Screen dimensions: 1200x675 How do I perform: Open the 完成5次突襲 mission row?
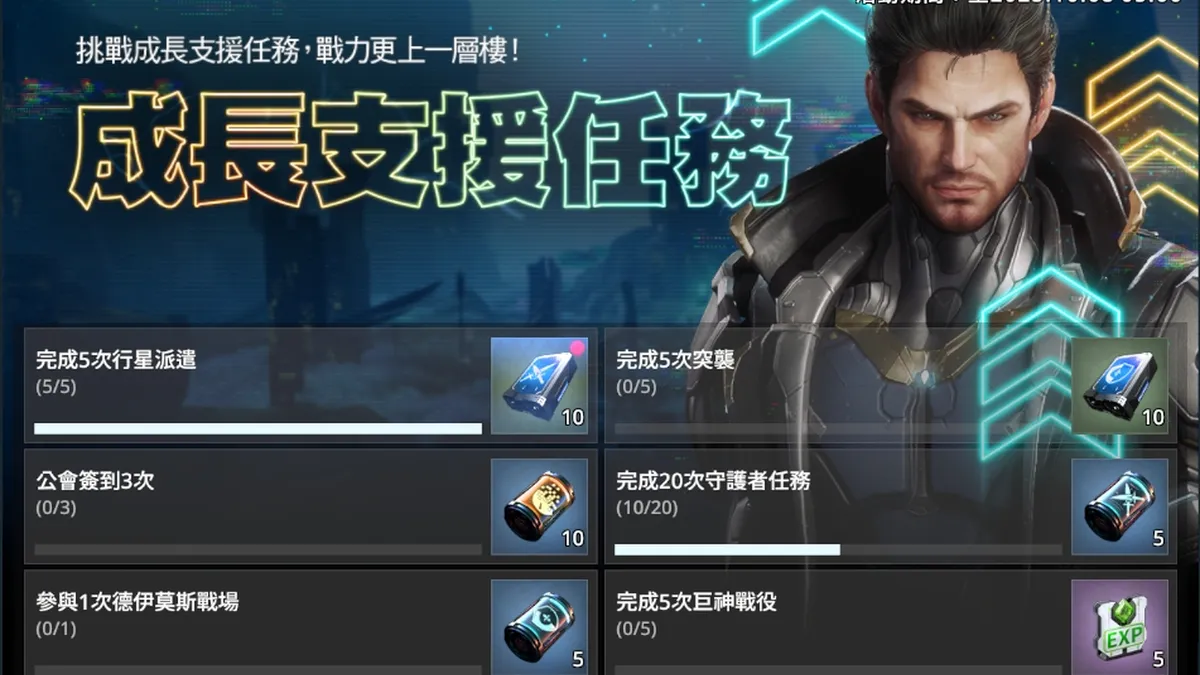[x=890, y=385]
